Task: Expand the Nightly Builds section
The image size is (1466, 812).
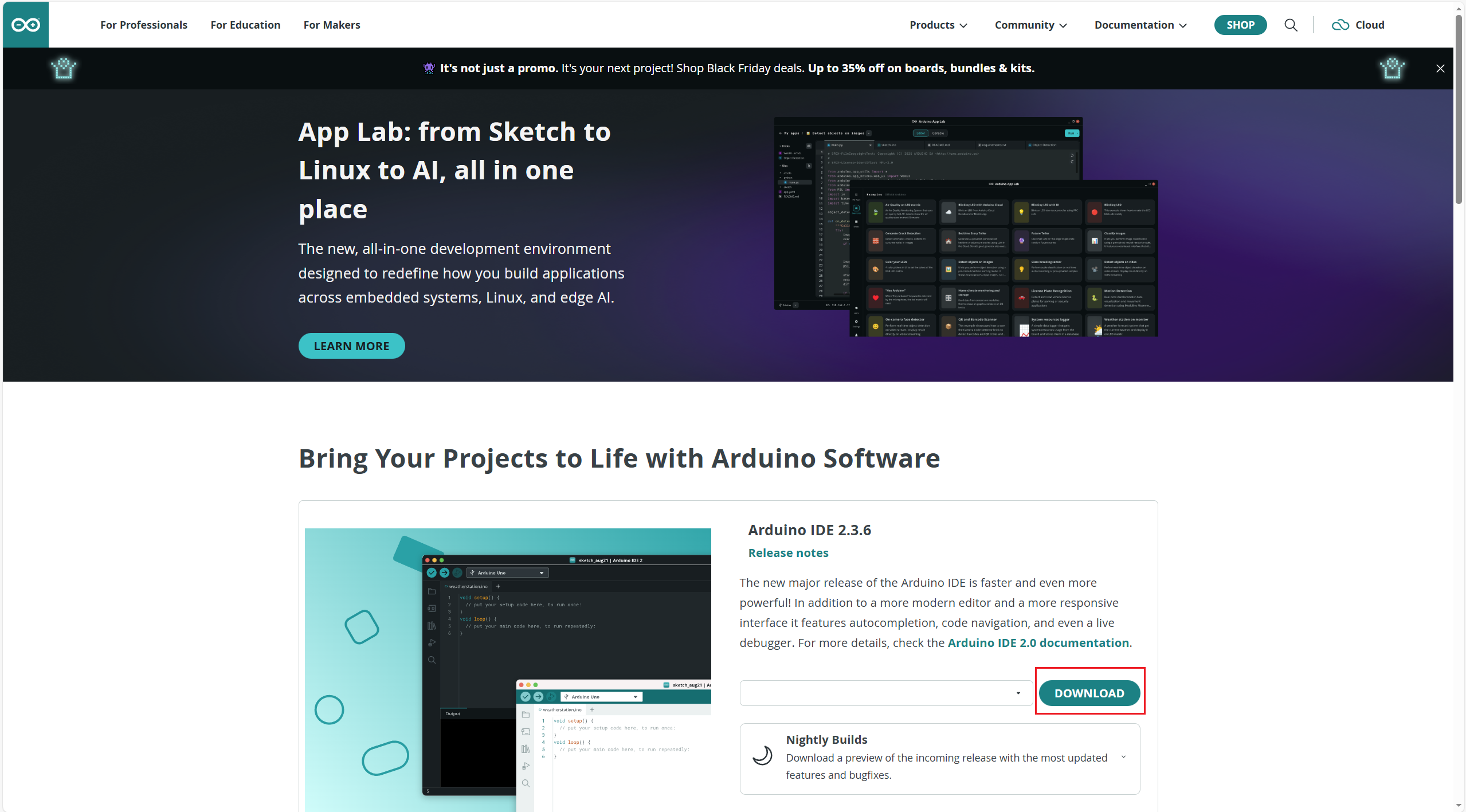Action: click(1123, 757)
